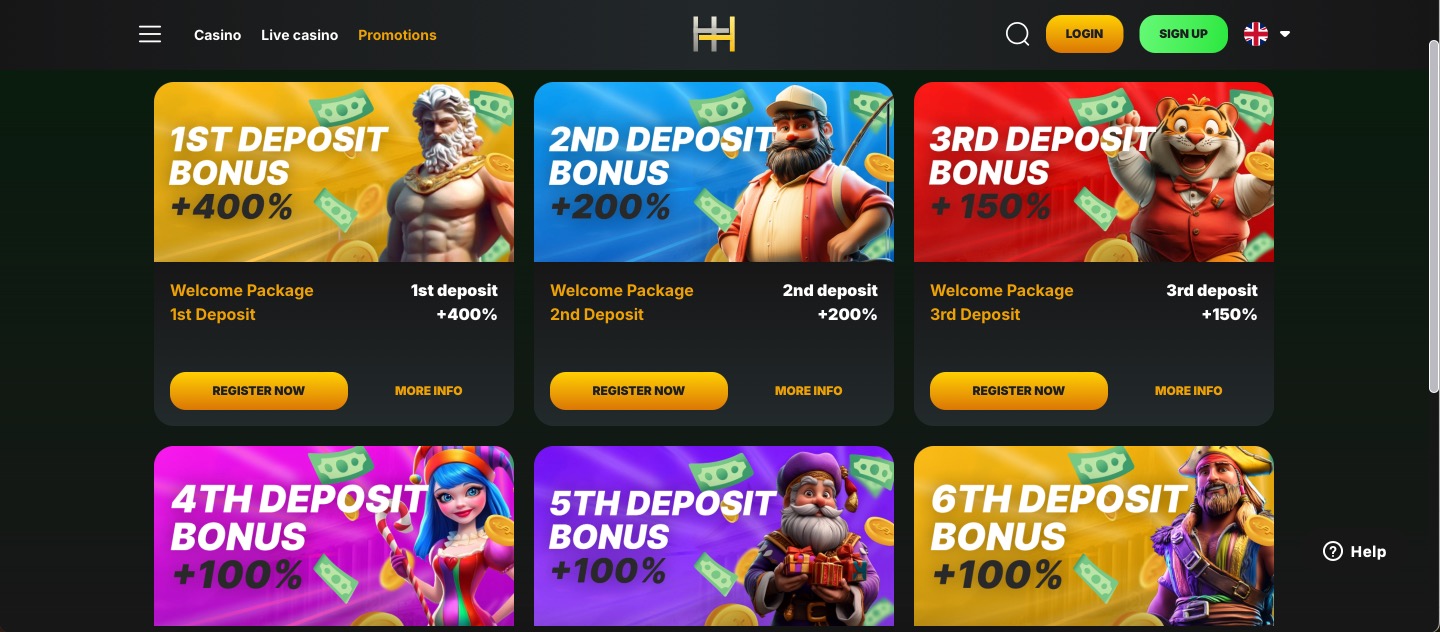Click Register Now under 2nd deposit

pos(639,391)
